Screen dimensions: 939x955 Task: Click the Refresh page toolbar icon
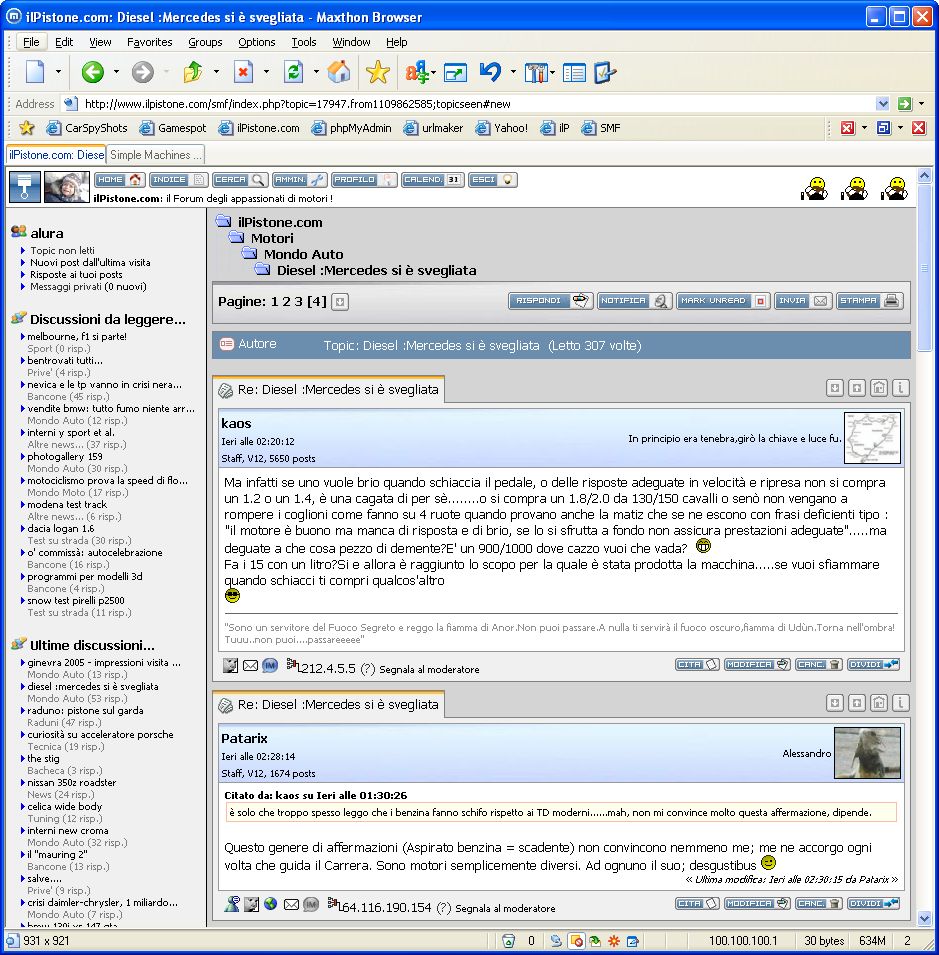(293, 72)
